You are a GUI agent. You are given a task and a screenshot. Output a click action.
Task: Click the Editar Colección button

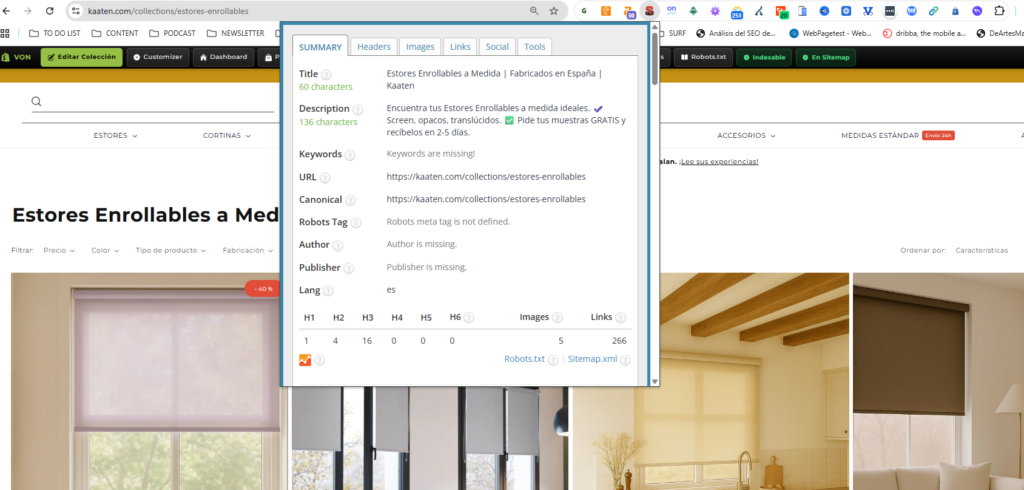click(x=81, y=57)
